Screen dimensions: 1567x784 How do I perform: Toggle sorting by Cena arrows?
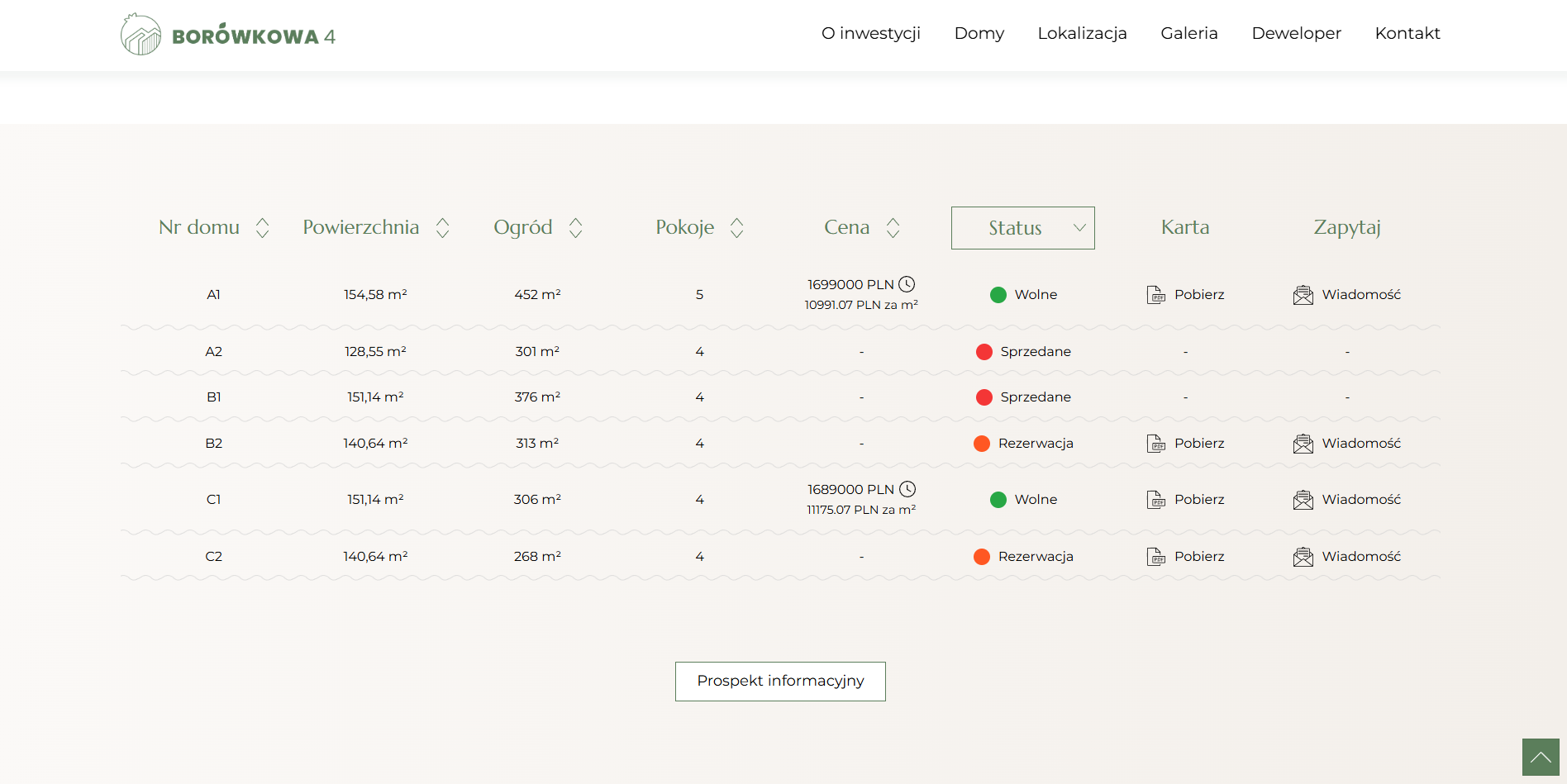[893, 228]
